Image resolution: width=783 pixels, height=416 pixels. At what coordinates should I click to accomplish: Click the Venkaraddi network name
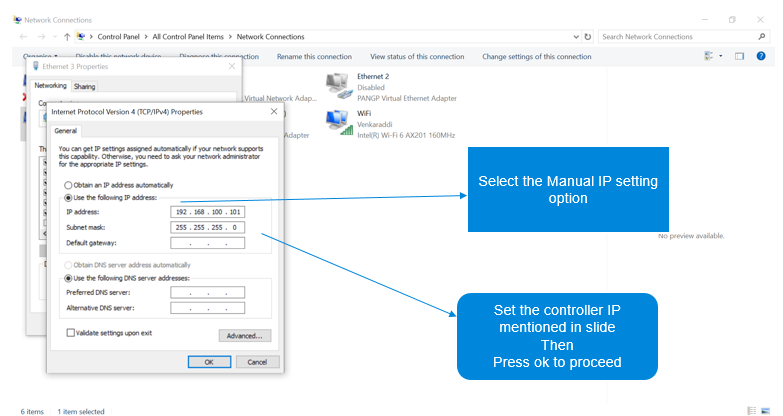(x=375, y=124)
